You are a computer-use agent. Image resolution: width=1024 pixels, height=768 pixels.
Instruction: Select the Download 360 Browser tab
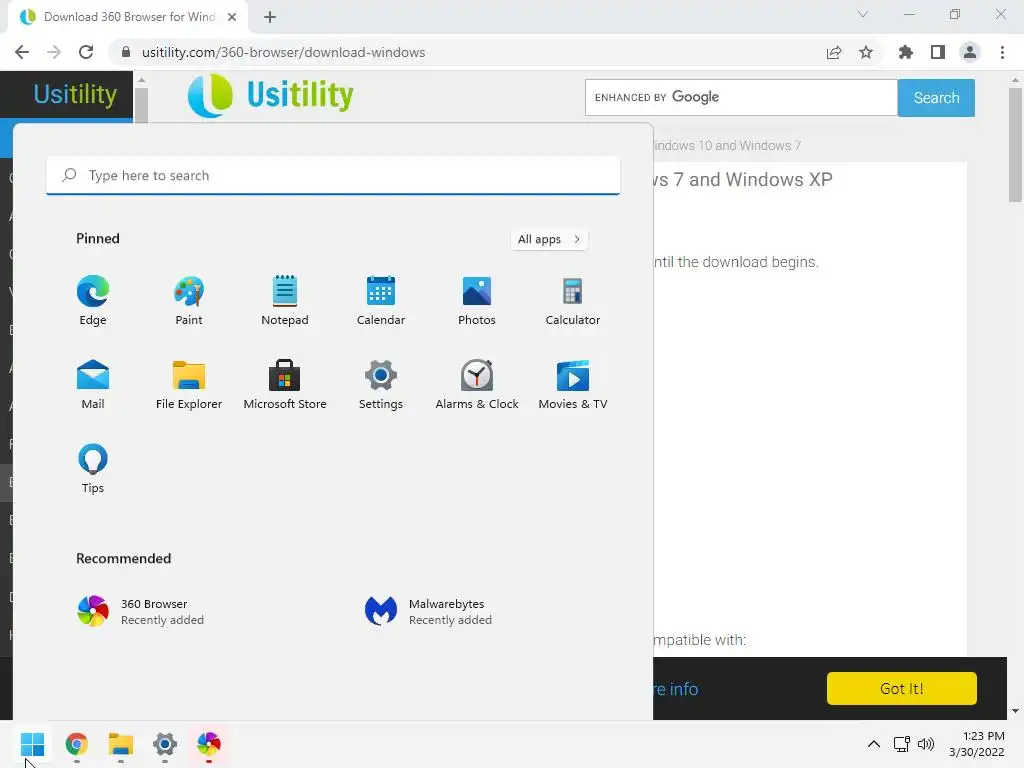pos(127,17)
